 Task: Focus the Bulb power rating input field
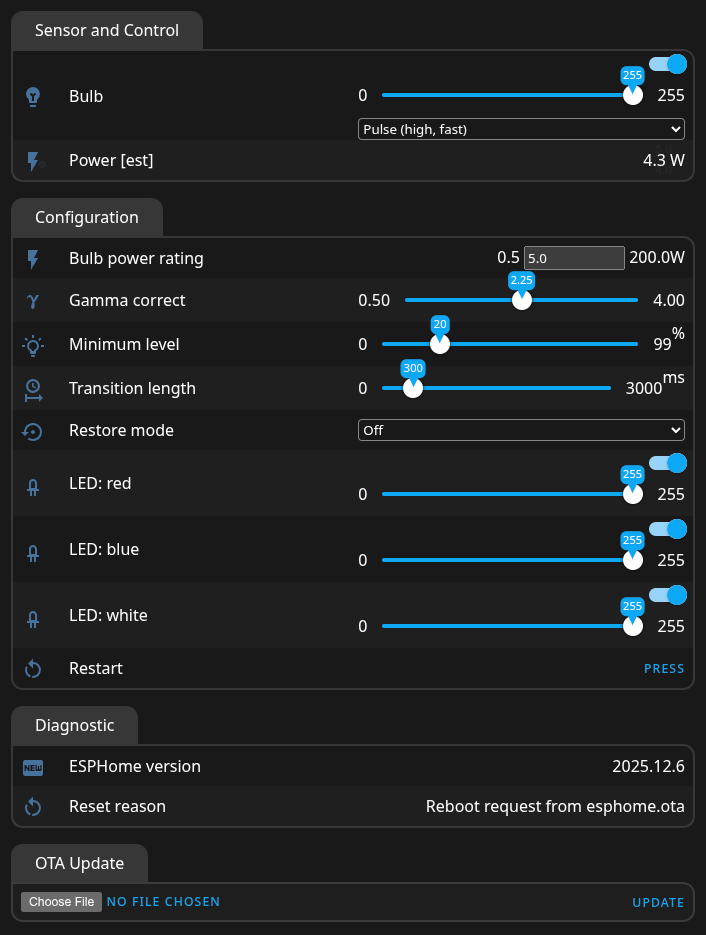tap(574, 258)
